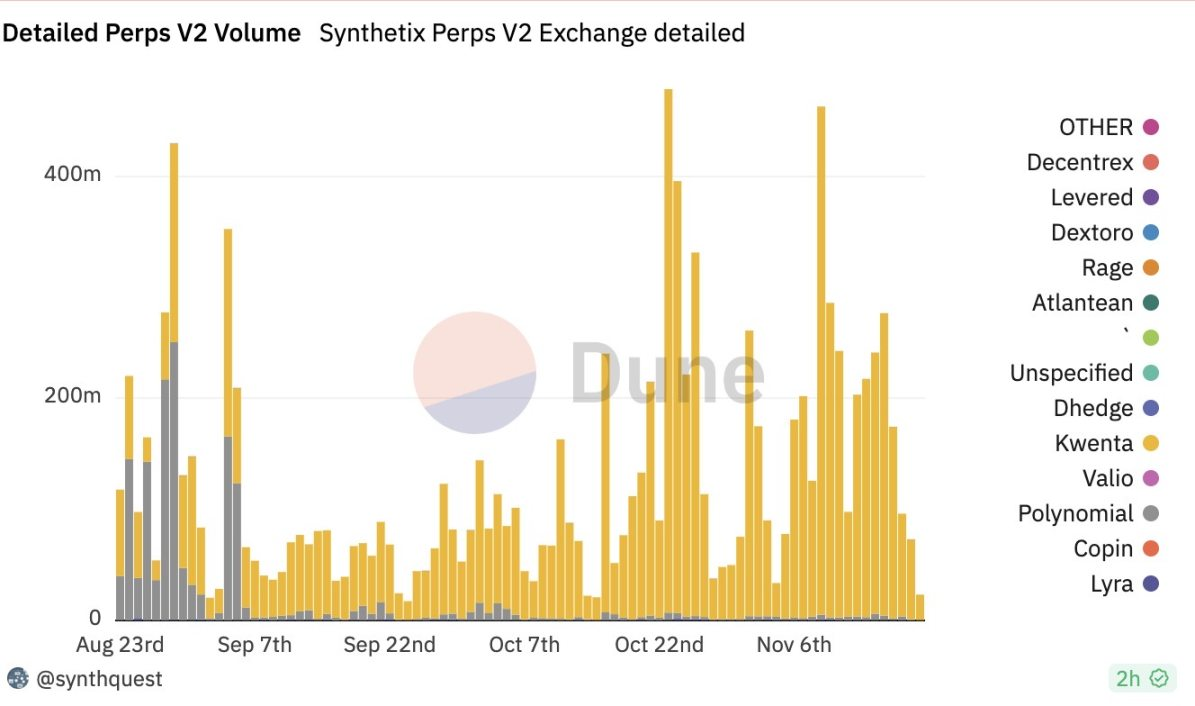Toggle the Dhedge series legend dot

click(1151, 408)
